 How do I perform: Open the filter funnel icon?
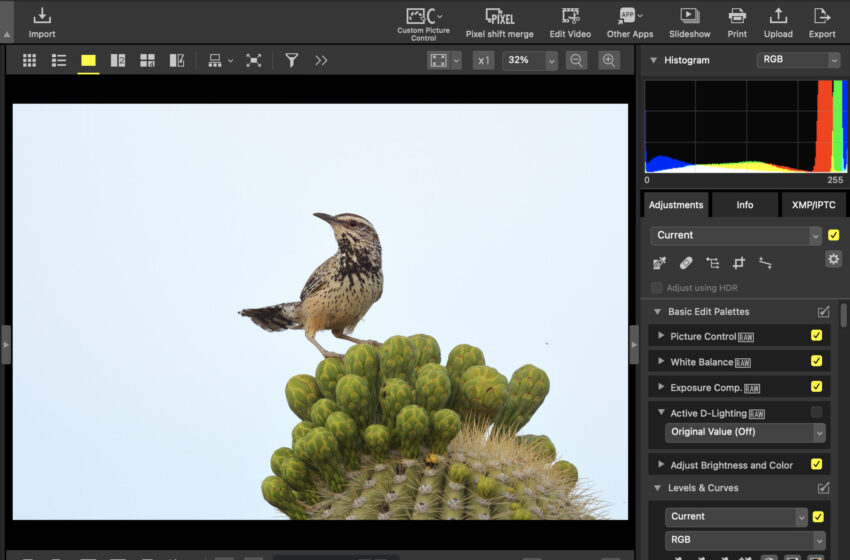click(291, 60)
